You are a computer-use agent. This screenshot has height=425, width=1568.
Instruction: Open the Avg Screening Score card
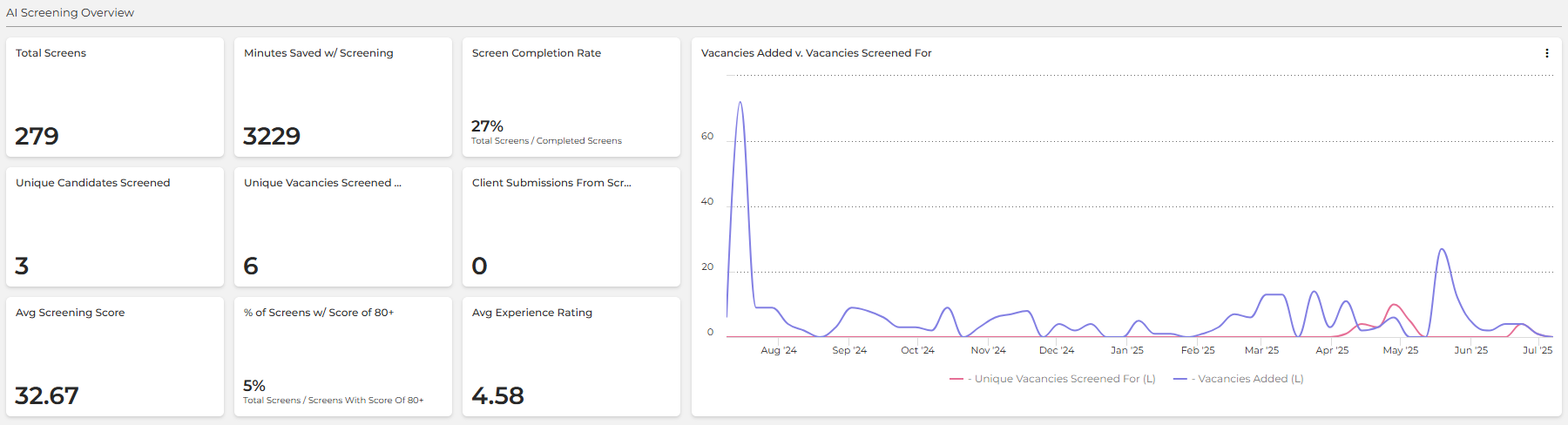click(x=115, y=356)
